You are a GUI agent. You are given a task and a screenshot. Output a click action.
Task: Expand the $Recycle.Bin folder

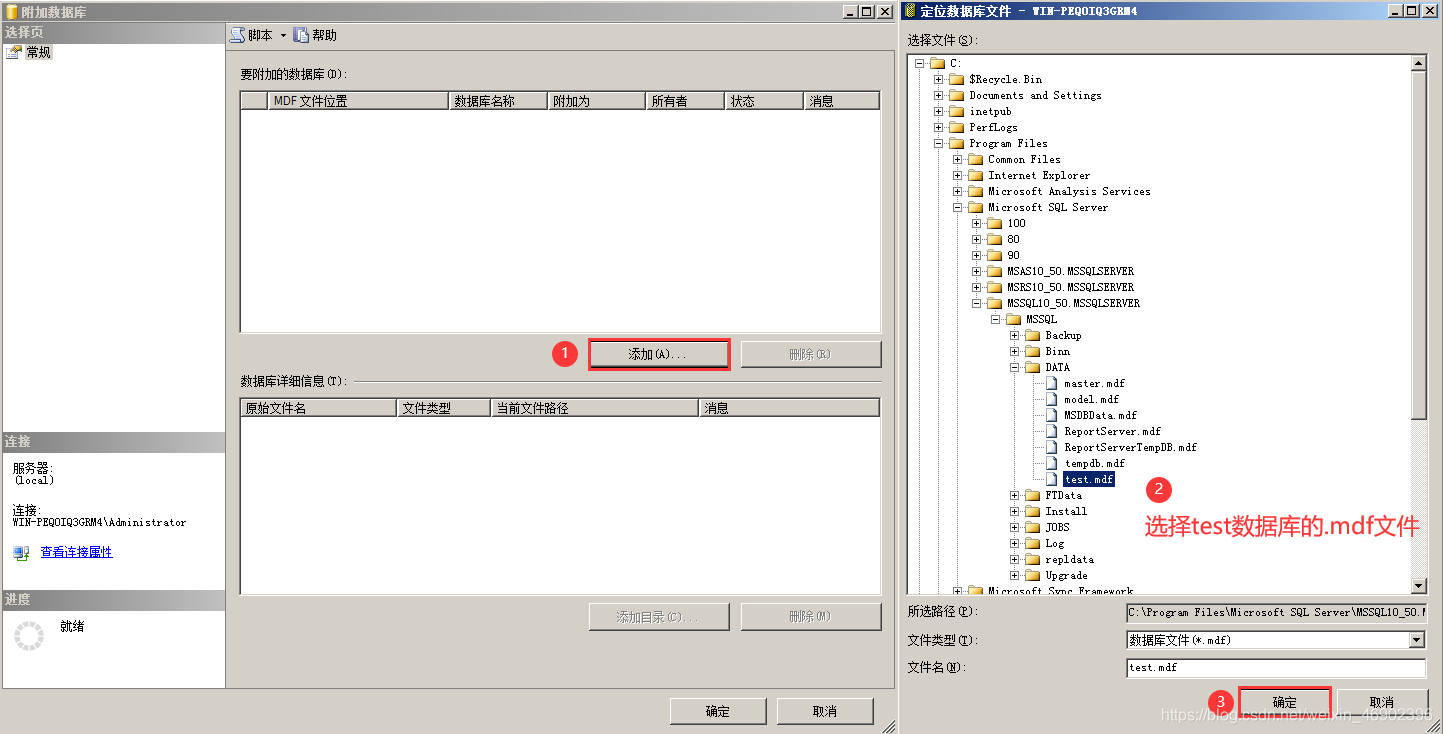tap(939, 79)
